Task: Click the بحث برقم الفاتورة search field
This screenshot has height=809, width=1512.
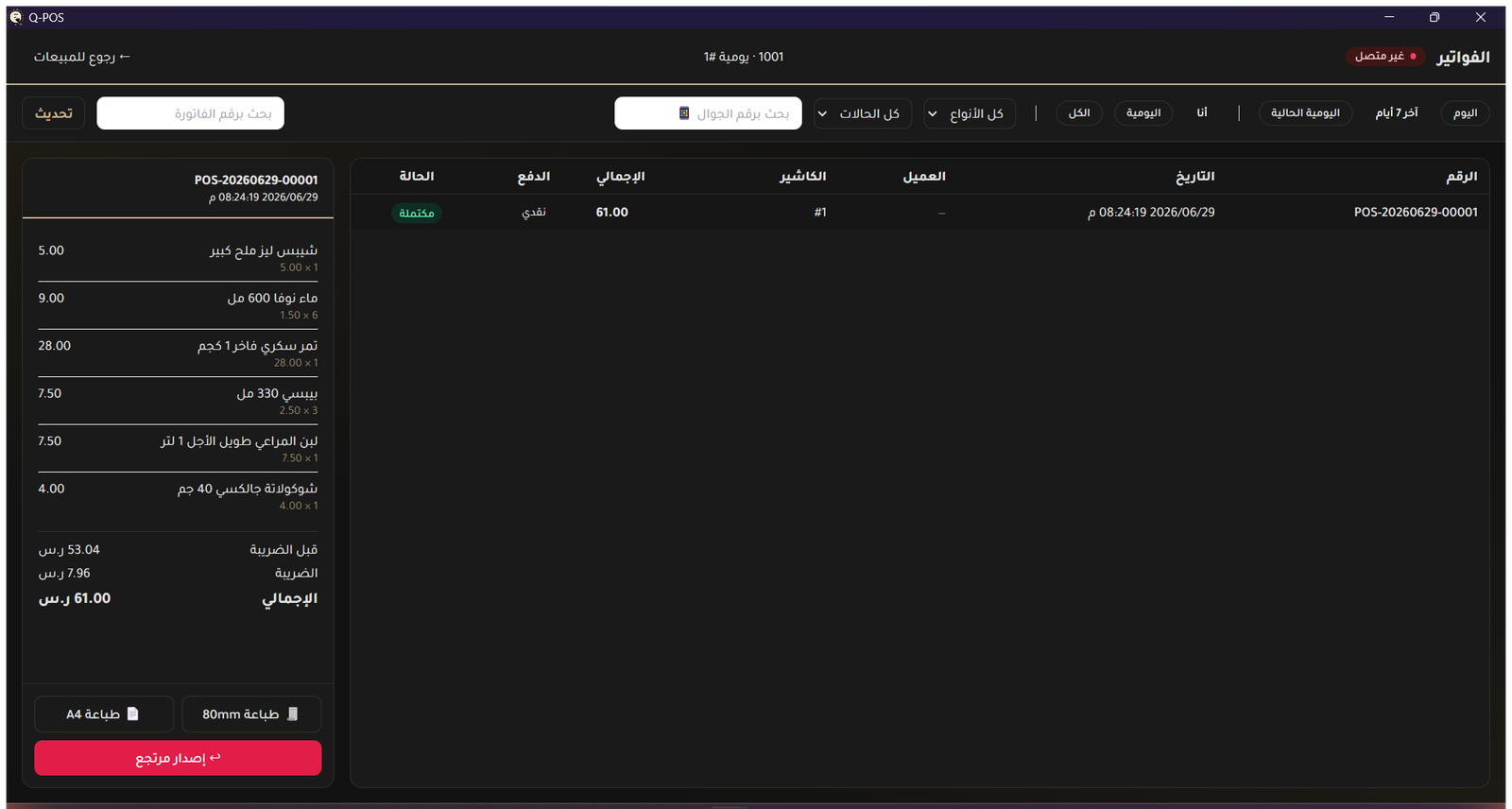Action: coord(190,113)
